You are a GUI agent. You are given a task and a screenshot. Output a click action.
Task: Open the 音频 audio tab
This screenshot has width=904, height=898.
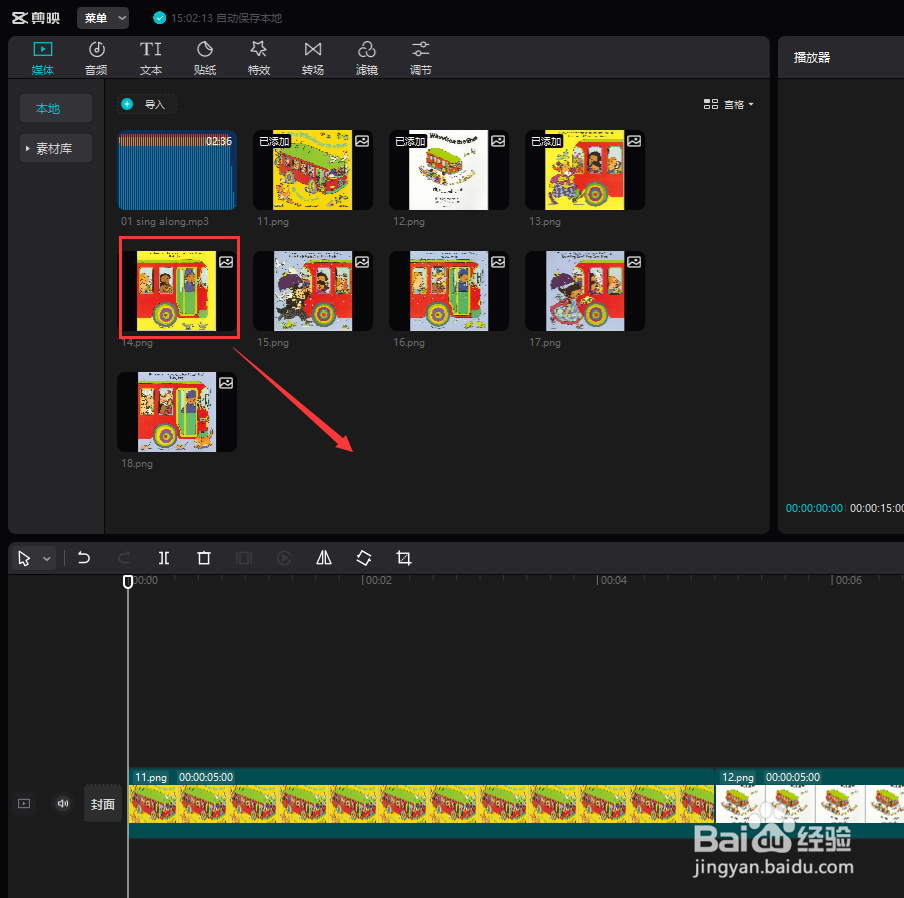click(96, 58)
